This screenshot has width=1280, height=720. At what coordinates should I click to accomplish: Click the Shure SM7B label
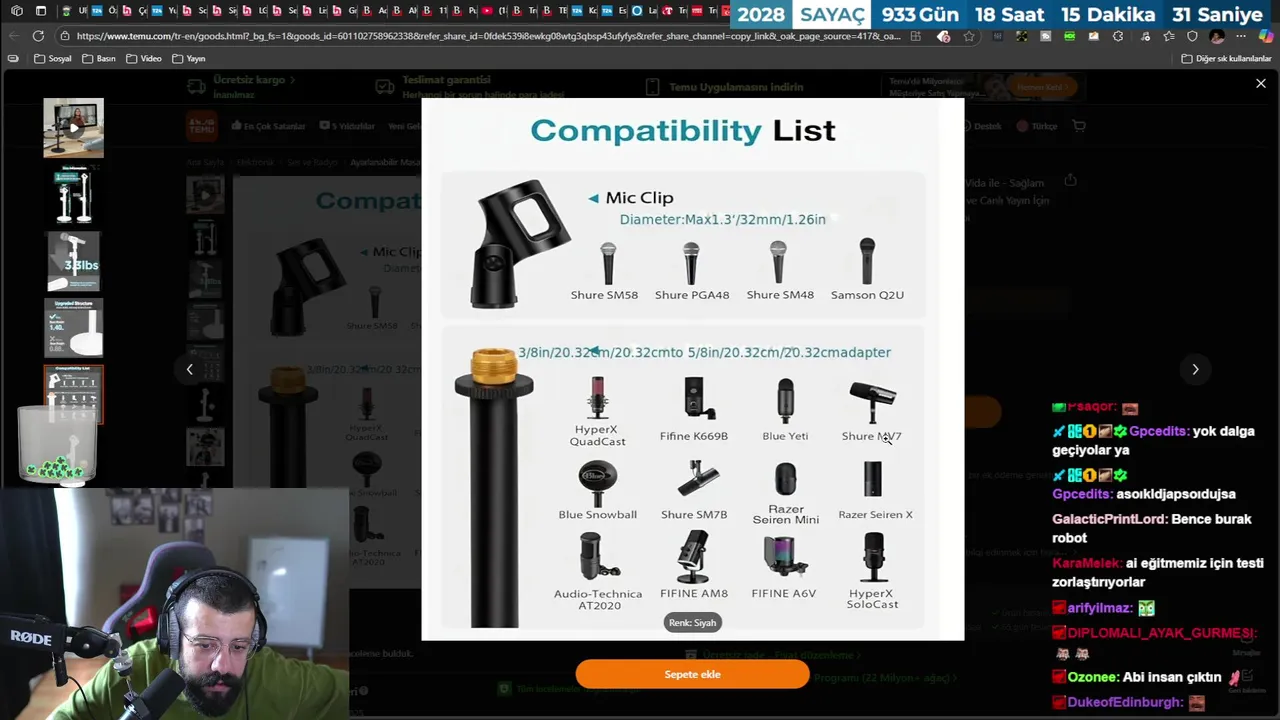[694, 515]
